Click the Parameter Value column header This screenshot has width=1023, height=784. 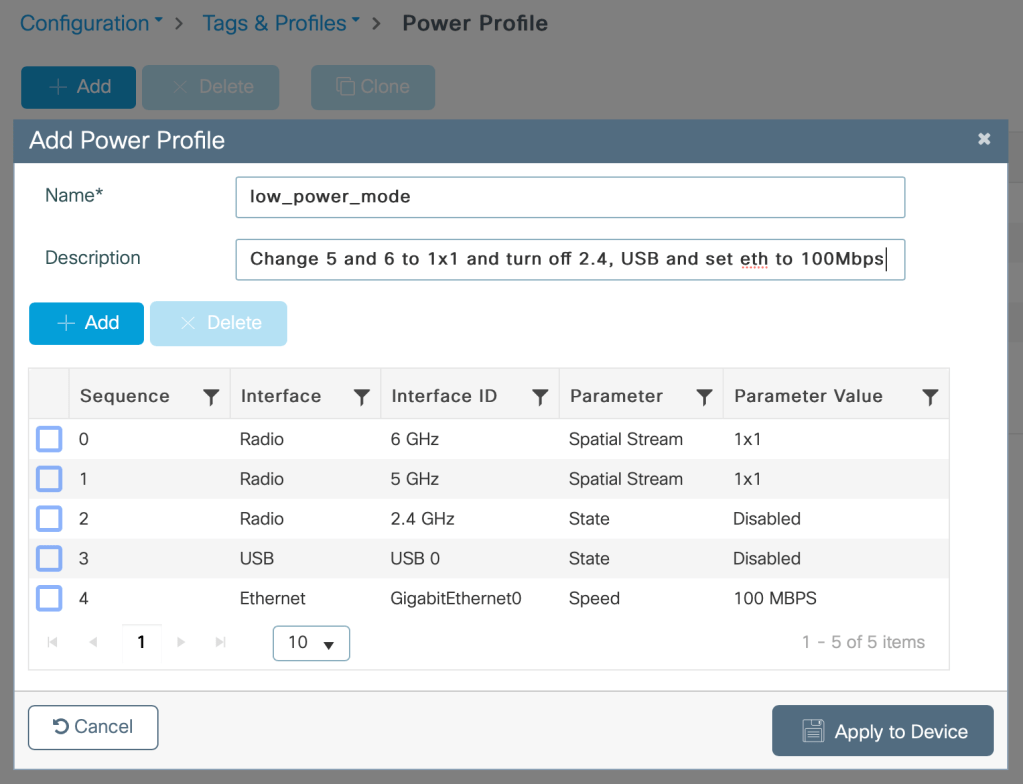click(808, 396)
